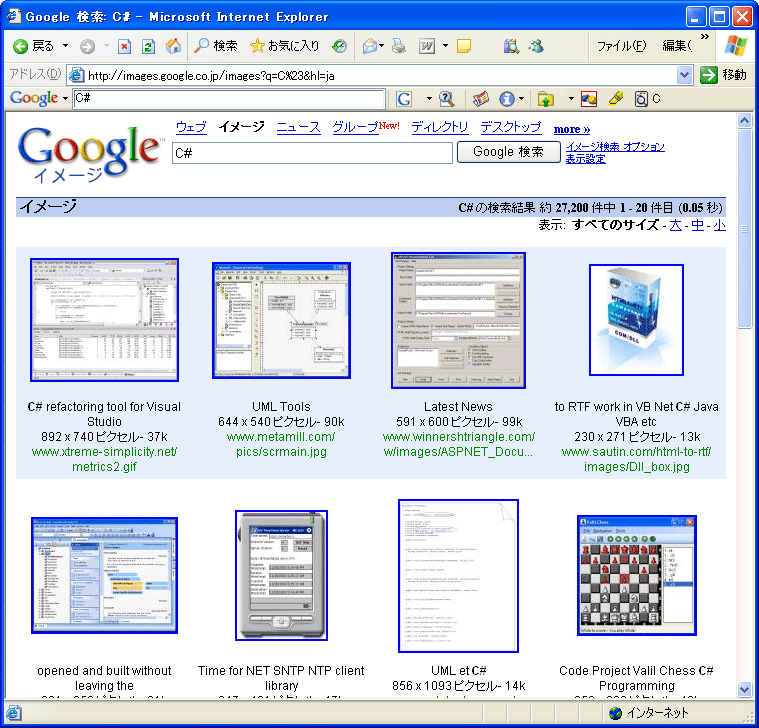Screen dimensions: 759x728
Task: Click the Research book icon
Action: point(511,46)
